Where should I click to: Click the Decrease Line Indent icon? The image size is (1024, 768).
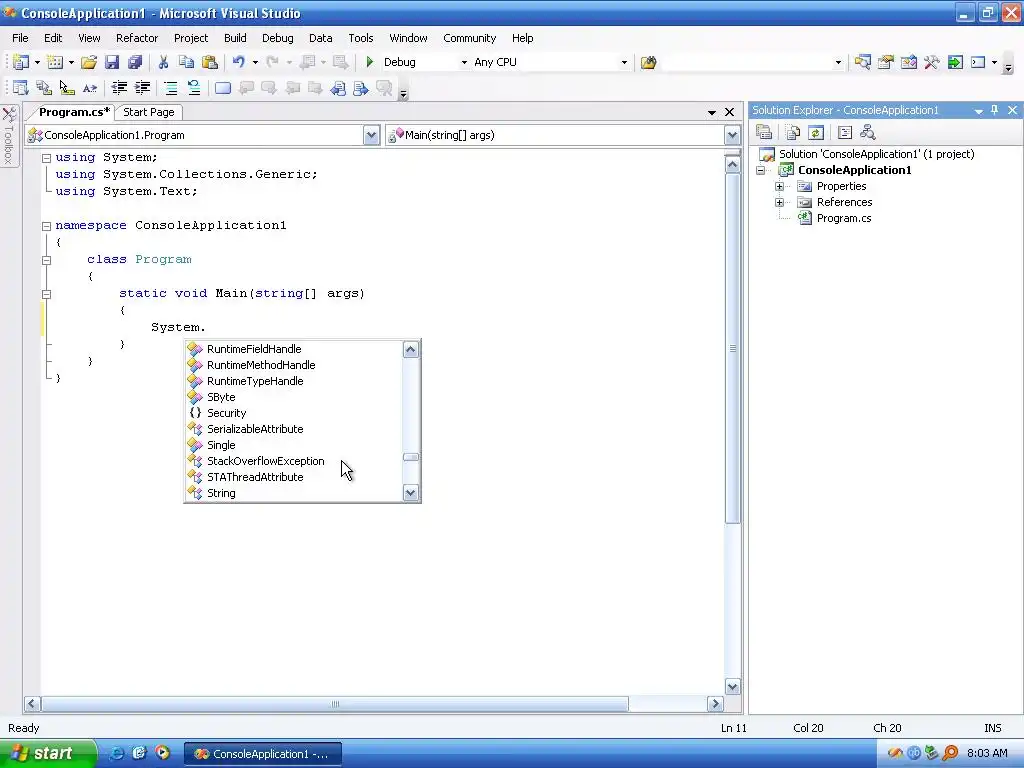[119, 88]
